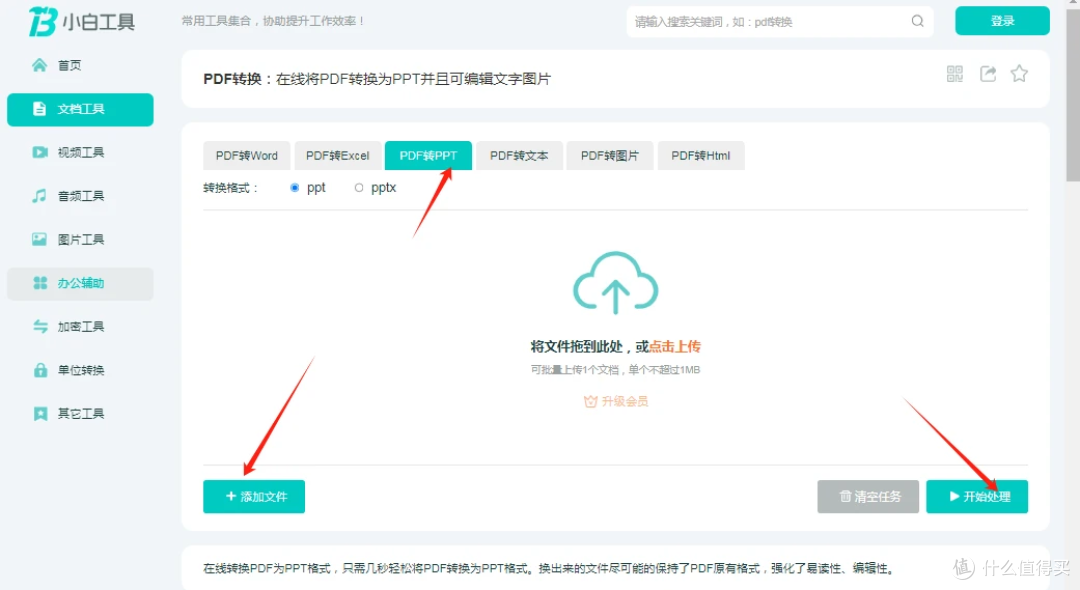The image size is (1080, 590).
Task: Favorite the page with star icon
Action: [x=1019, y=73]
